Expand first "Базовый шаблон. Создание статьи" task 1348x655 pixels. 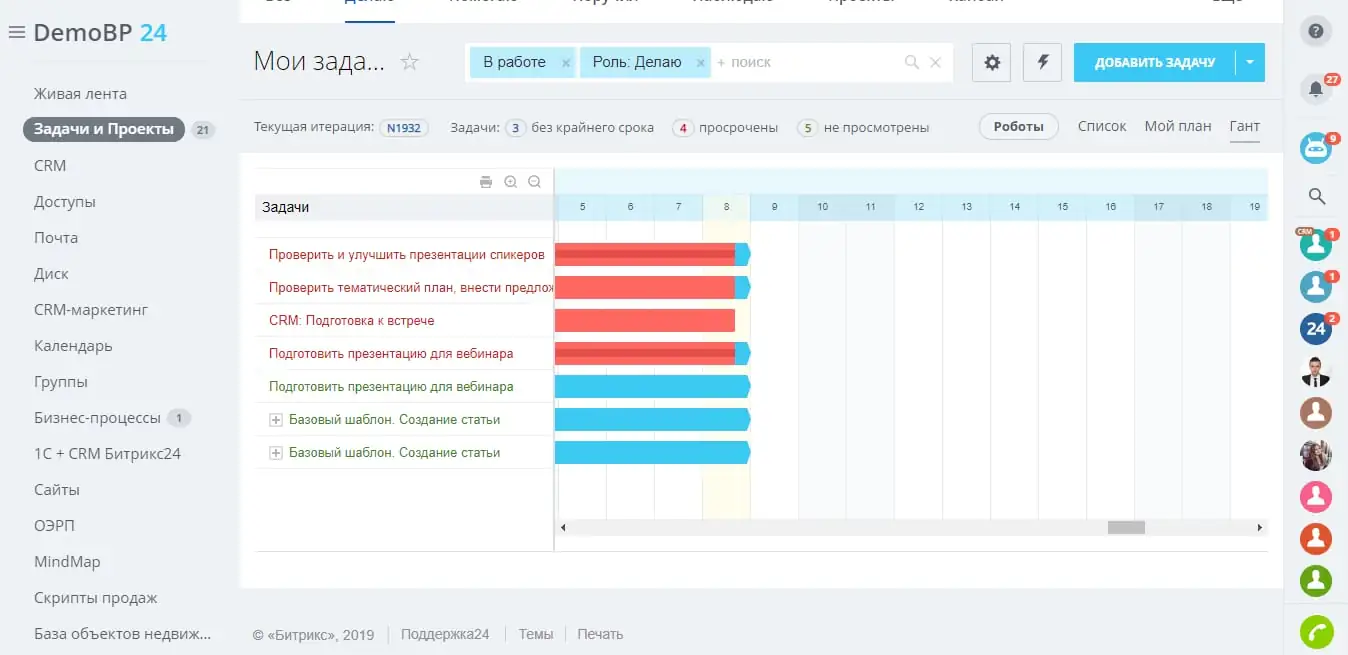276,420
